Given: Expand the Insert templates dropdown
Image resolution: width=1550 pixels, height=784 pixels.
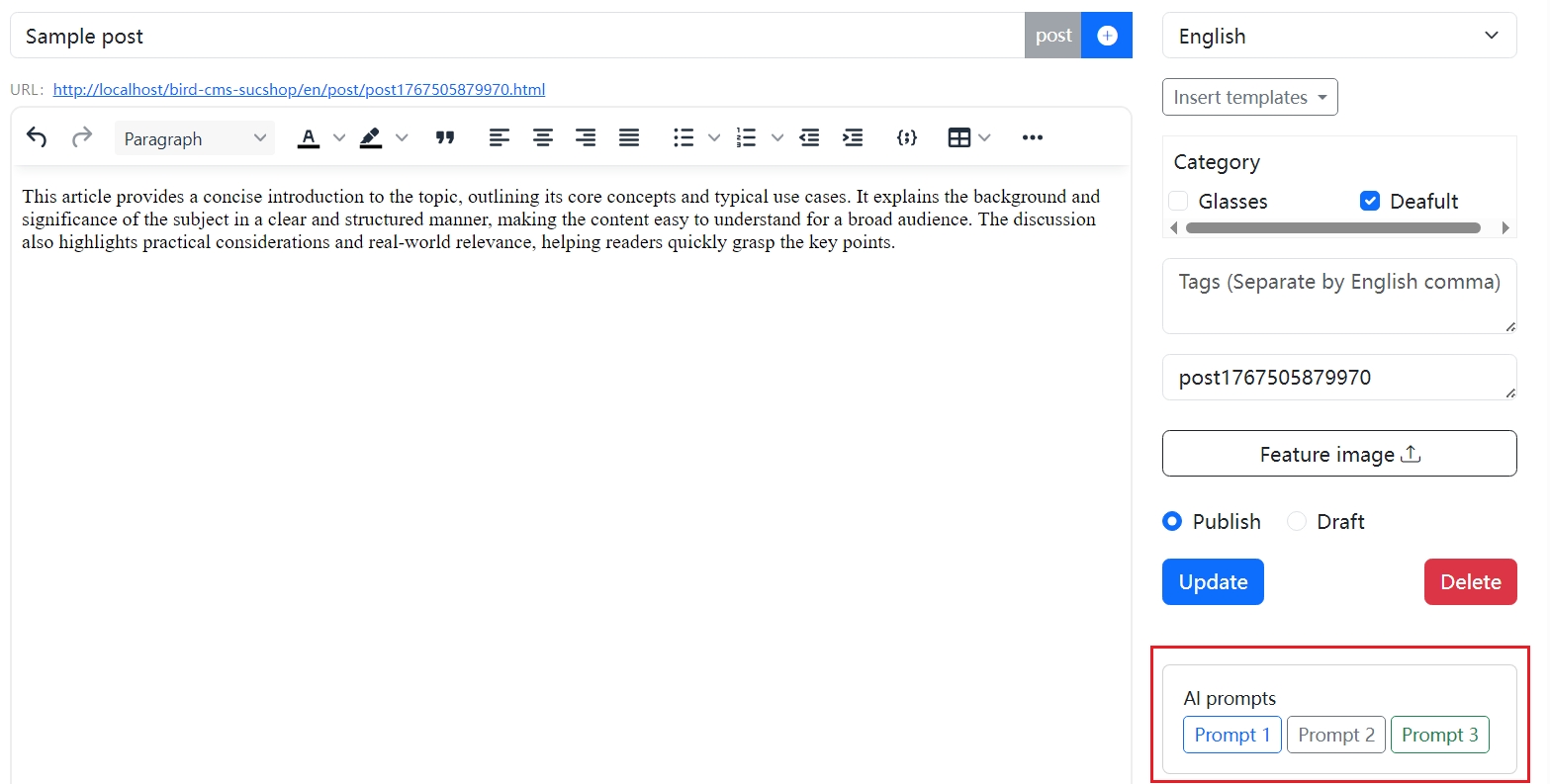Looking at the screenshot, I should [1249, 97].
